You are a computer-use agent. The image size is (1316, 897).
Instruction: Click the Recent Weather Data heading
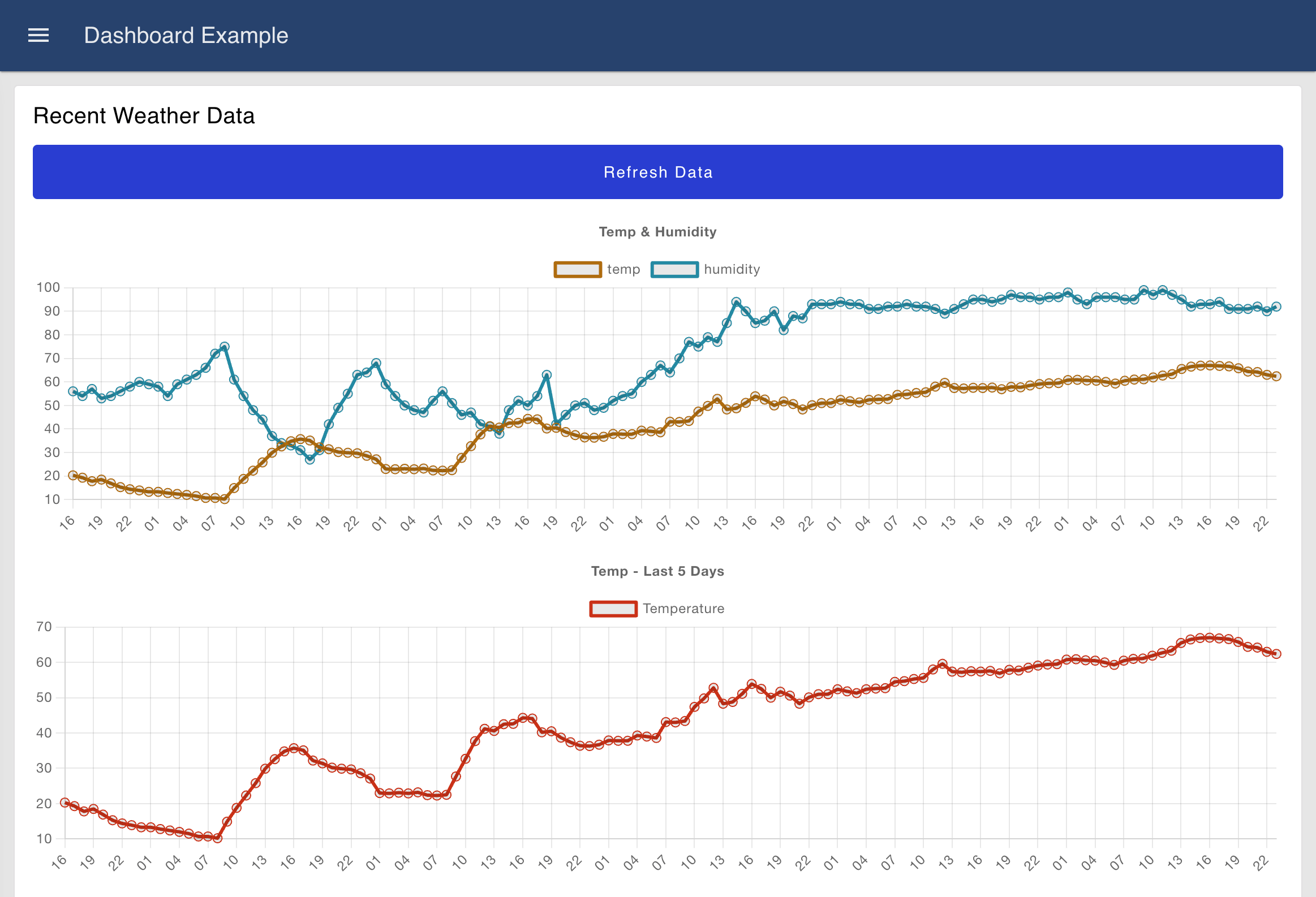point(144,115)
